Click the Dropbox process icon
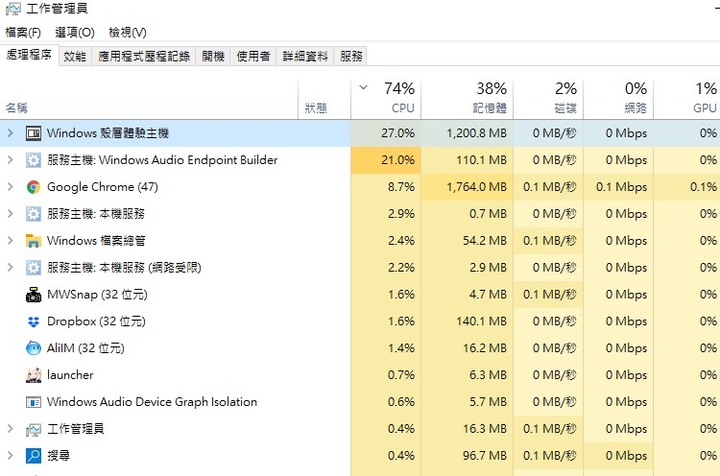The height and width of the screenshot is (476, 720). (x=33, y=321)
